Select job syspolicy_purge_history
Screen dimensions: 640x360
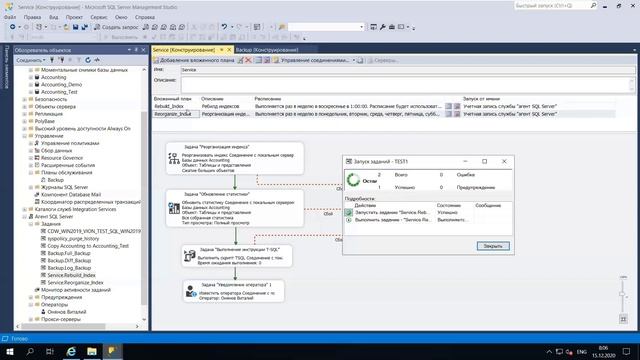point(73,239)
